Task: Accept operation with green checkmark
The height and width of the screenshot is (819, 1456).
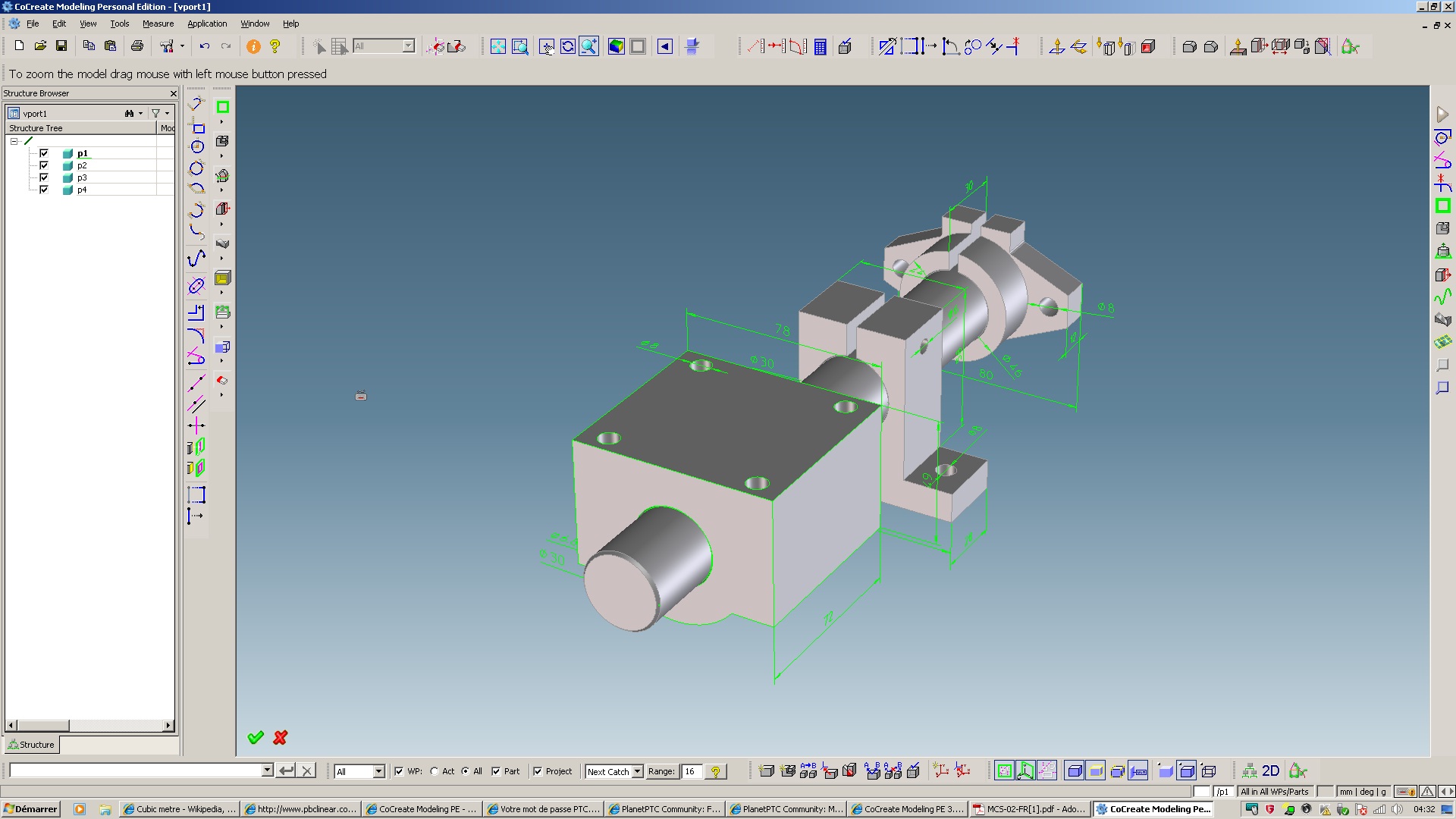Action: 256,737
